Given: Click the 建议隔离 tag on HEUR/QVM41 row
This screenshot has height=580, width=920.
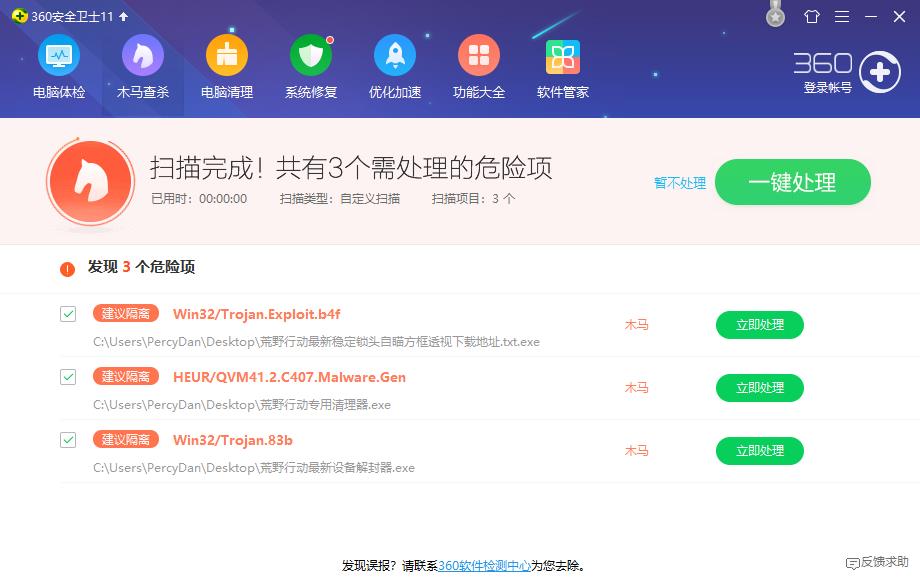Looking at the screenshot, I should [x=126, y=376].
